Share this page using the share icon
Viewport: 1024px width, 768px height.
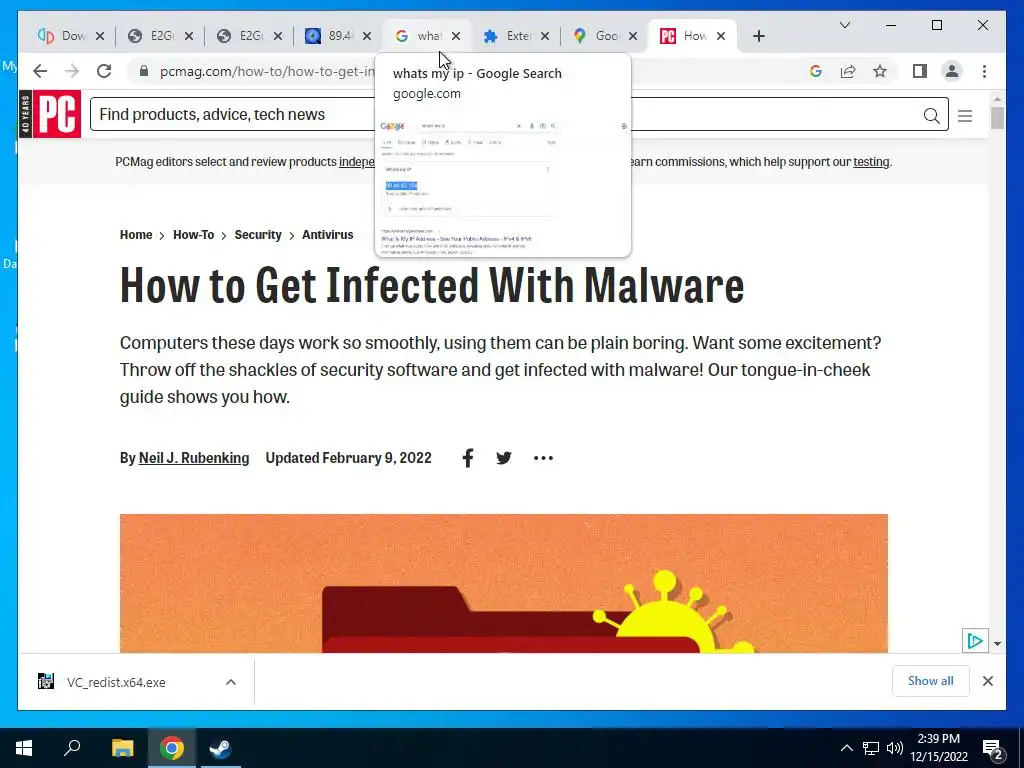[x=848, y=71]
